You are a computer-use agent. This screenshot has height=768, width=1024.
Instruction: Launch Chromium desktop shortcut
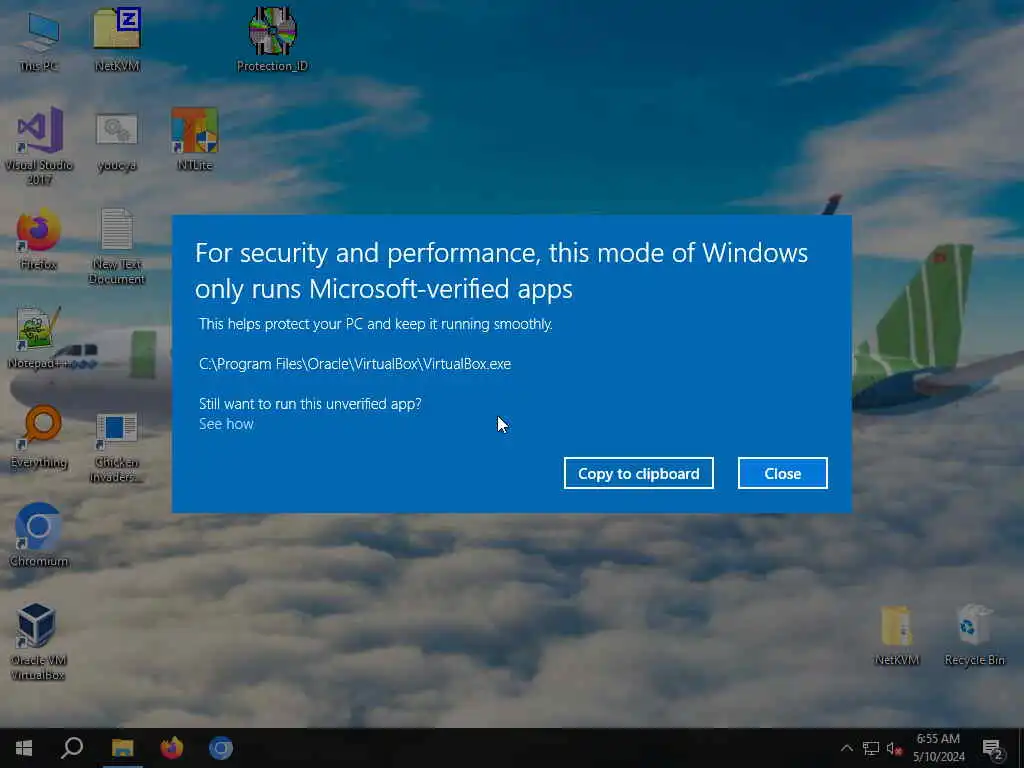[x=39, y=536]
